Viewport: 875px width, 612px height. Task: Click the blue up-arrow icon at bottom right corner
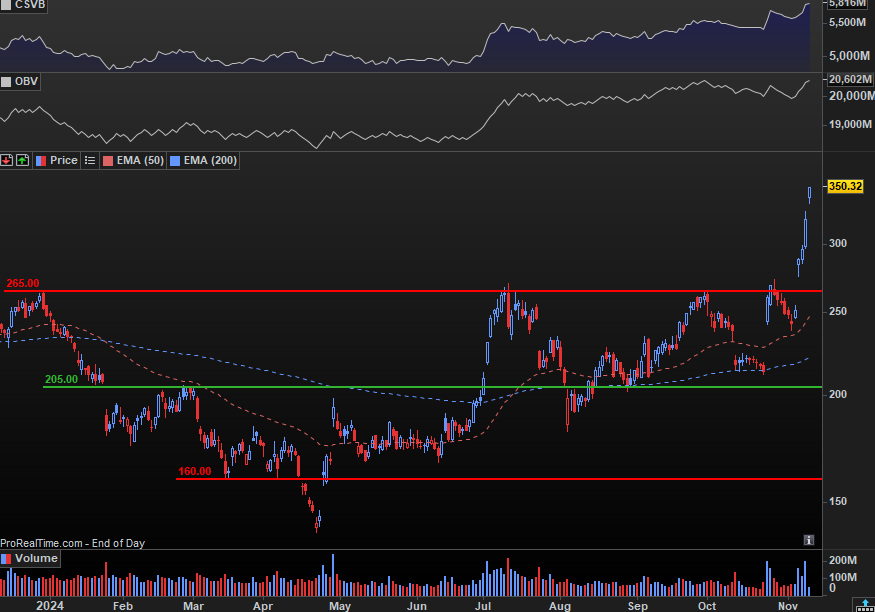866,605
